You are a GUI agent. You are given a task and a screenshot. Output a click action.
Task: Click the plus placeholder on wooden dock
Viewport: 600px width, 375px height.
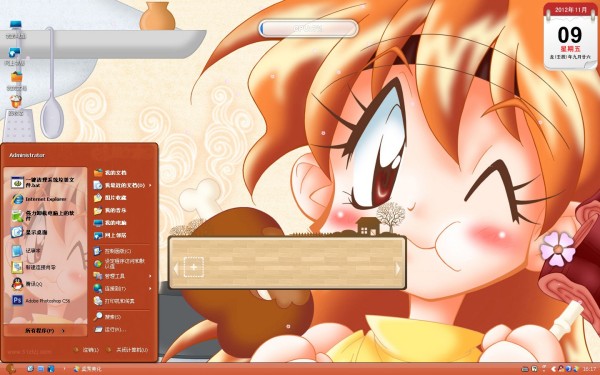pyautogui.click(x=194, y=267)
